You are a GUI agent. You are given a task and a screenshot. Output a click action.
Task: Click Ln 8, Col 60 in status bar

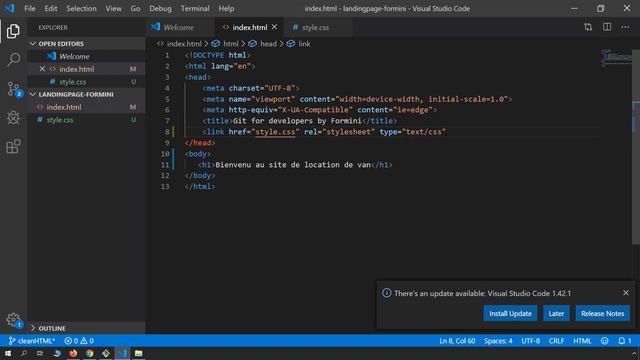[x=457, y=341]
